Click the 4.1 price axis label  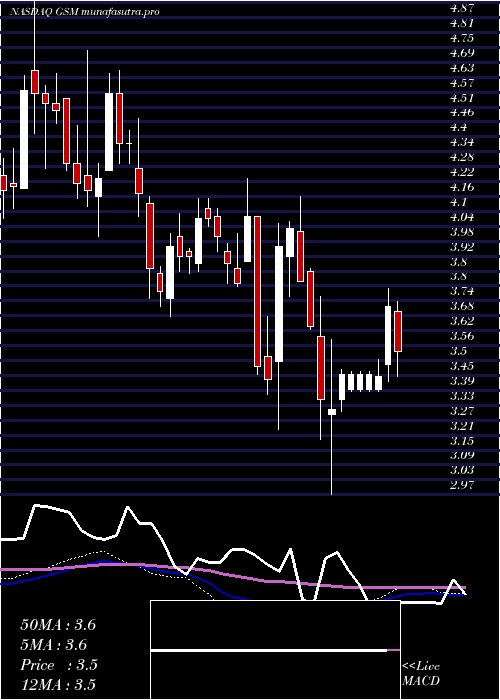click(459, 202)
